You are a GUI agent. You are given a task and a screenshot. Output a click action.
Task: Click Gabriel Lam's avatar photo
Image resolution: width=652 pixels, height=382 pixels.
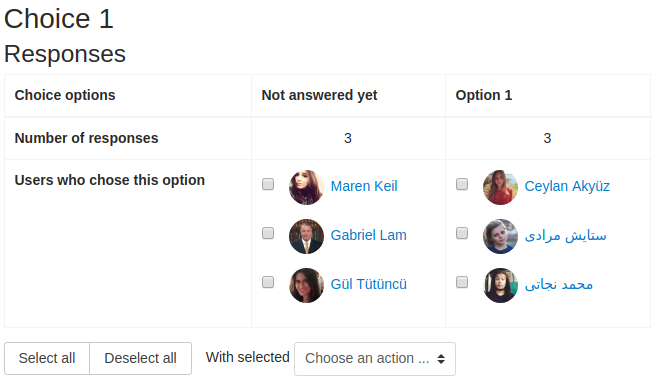306,236
